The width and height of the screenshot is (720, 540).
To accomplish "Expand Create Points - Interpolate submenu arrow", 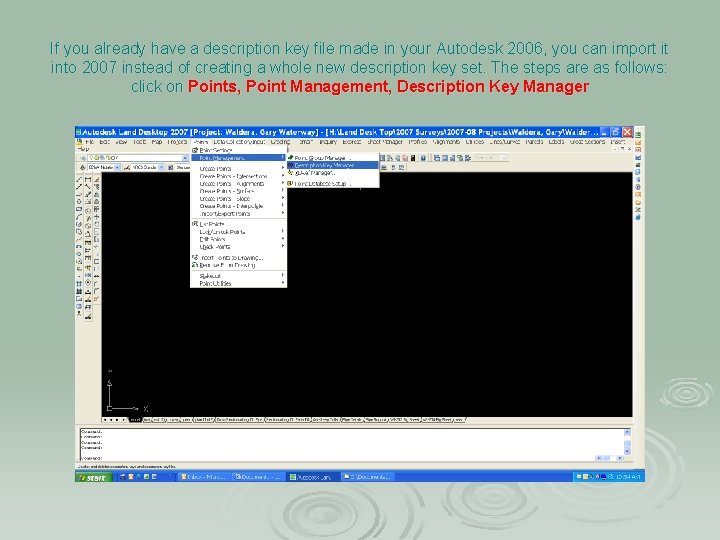I will pyautogui.click(x=283, y=206).
